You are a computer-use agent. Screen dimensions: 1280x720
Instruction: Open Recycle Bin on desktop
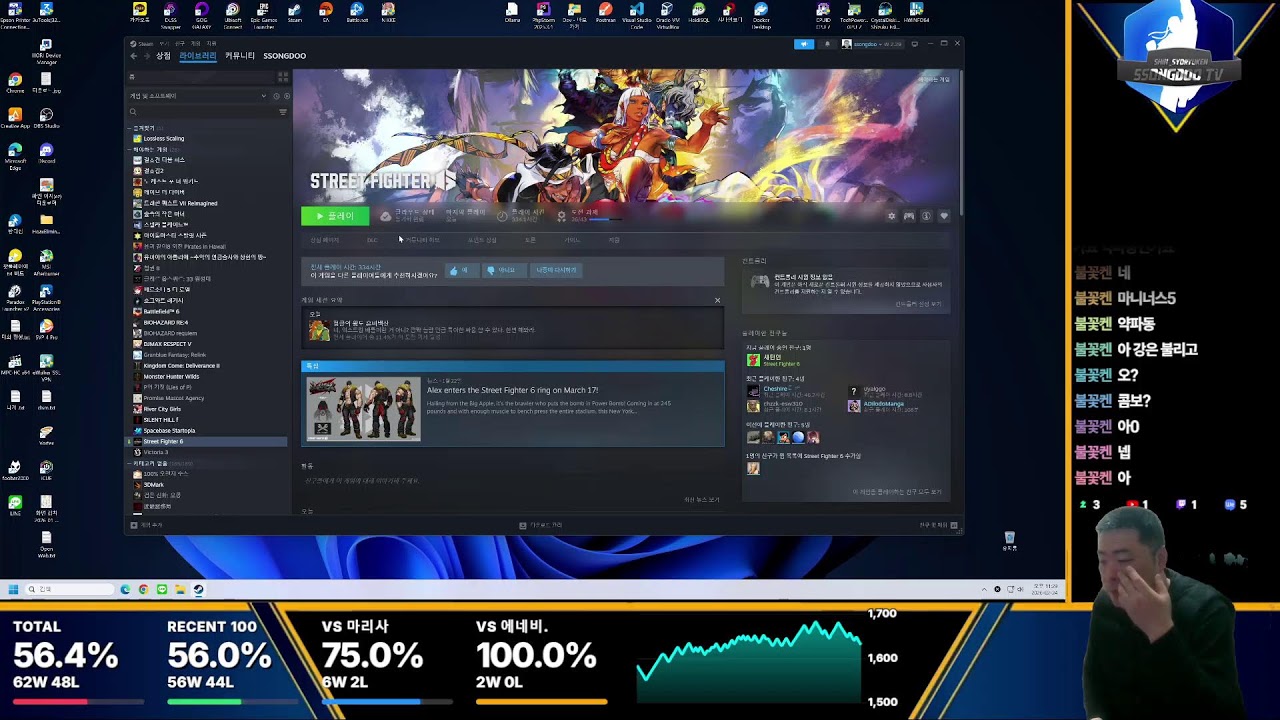[1009, 541]
